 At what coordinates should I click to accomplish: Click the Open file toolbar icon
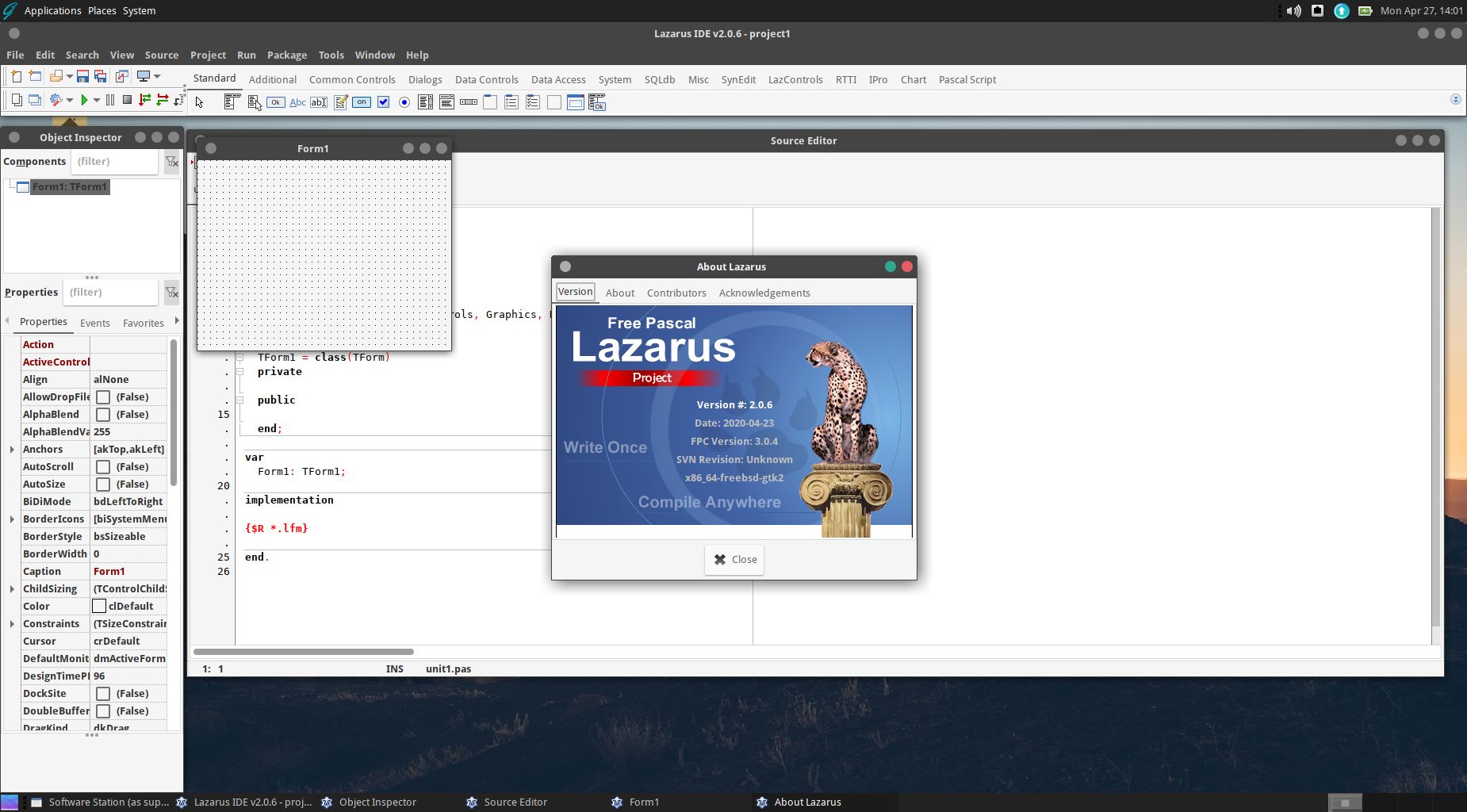click(x=56, y=77)
